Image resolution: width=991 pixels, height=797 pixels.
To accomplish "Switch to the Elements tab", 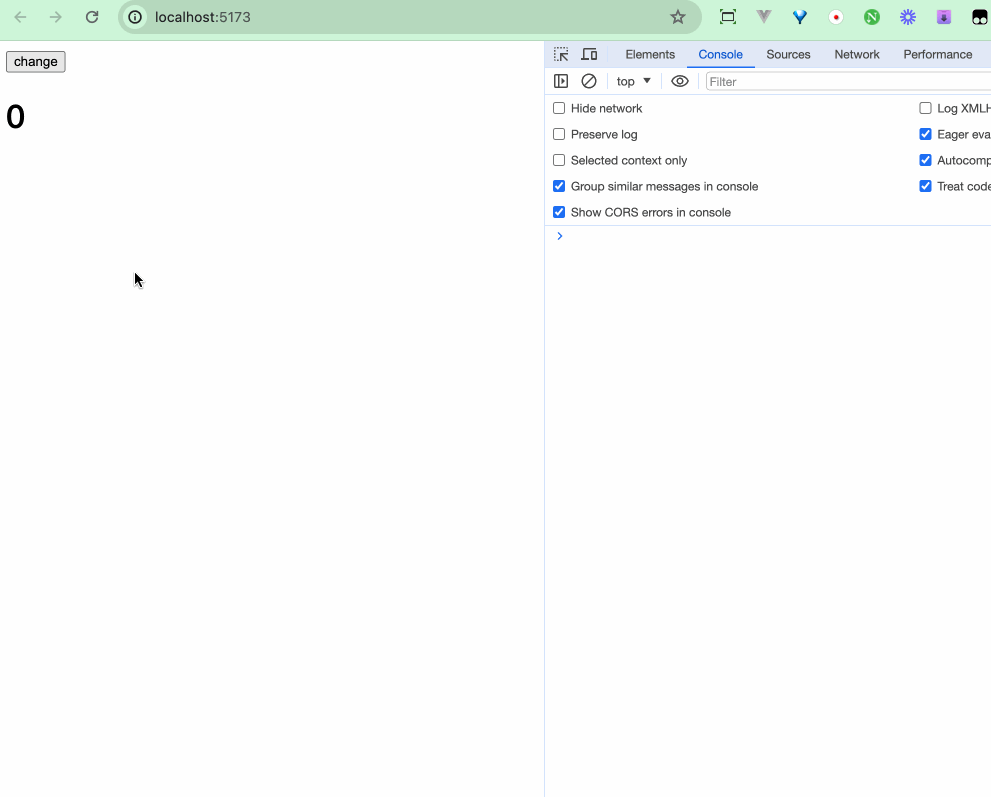I will pyautogui.click(x=650, y=55).
